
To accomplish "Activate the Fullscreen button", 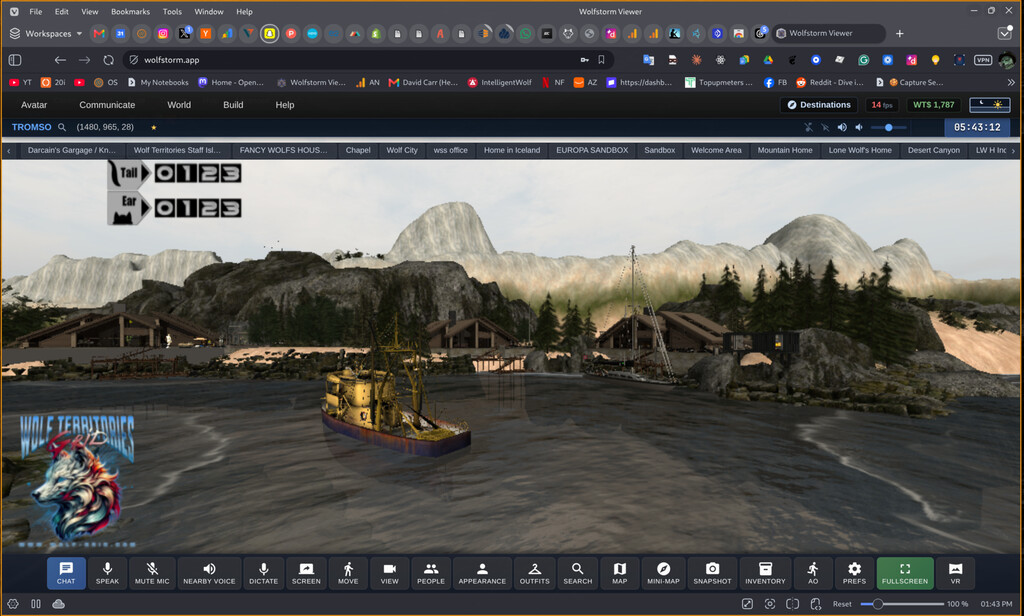I will click(904, 573).
